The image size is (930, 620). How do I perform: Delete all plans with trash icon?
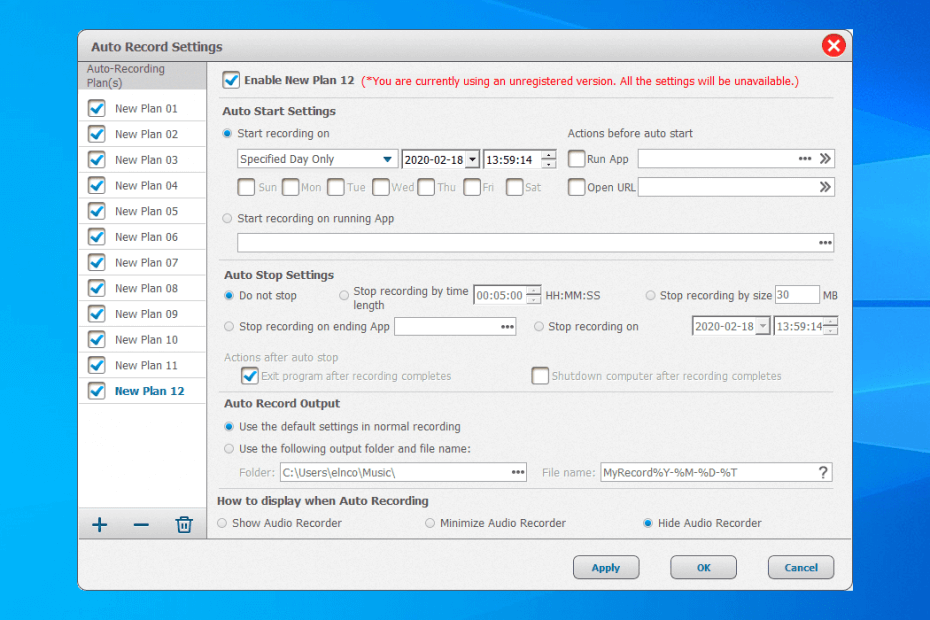(x=184, y=524)
